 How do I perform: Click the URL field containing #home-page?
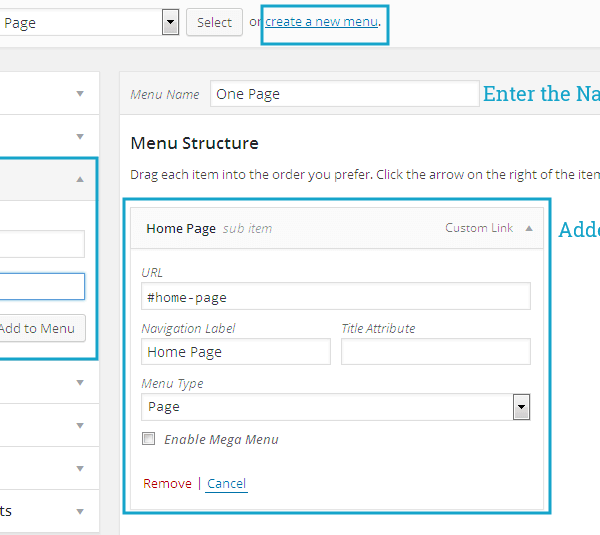pos(336,297)
